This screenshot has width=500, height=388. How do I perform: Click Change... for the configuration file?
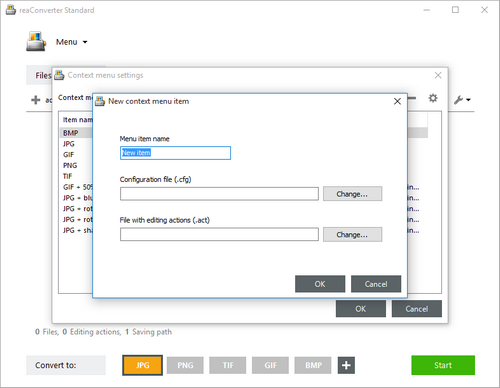[352, 194]
